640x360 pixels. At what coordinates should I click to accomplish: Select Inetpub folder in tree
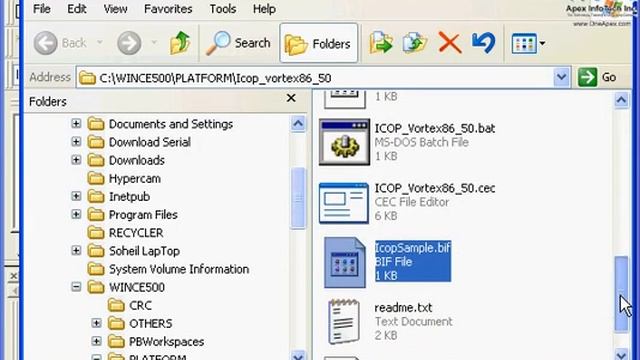coord(129,197)
